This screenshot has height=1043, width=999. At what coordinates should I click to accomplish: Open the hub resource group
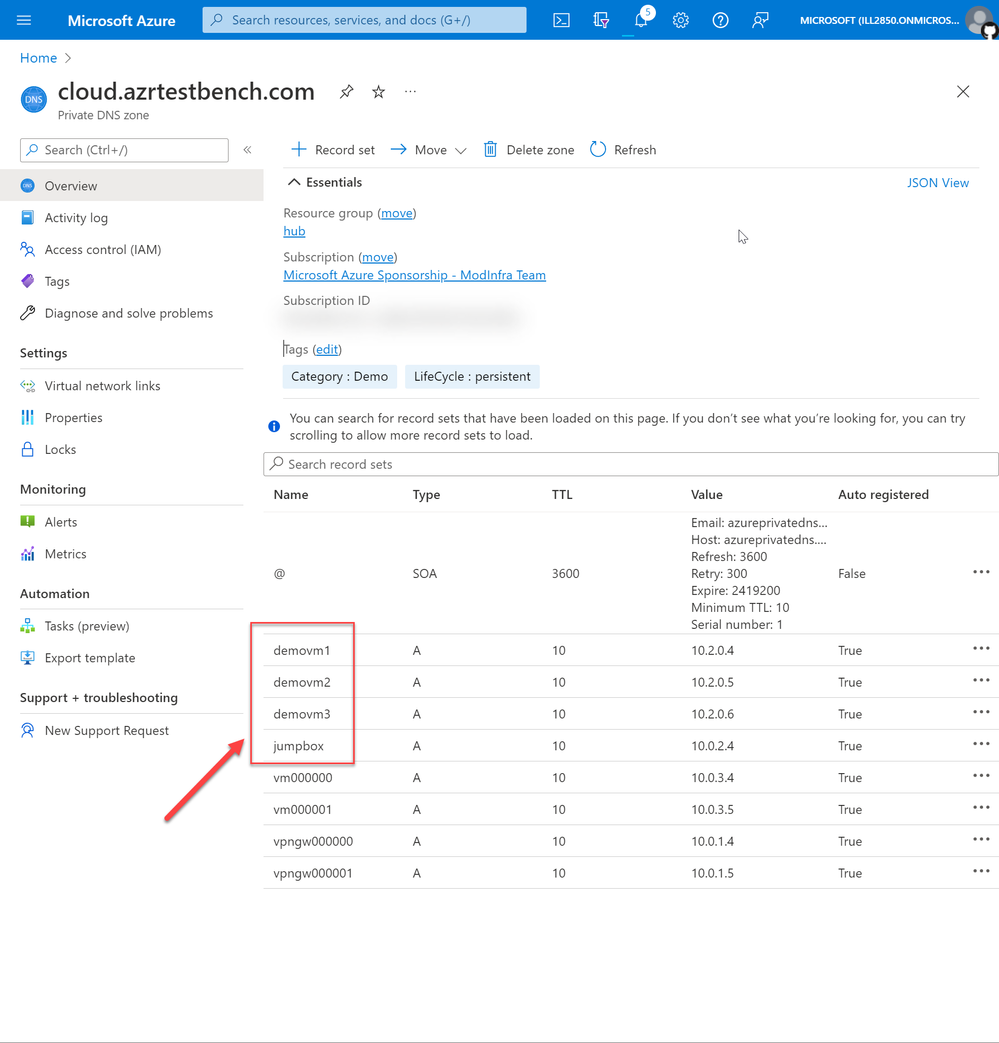294,231
